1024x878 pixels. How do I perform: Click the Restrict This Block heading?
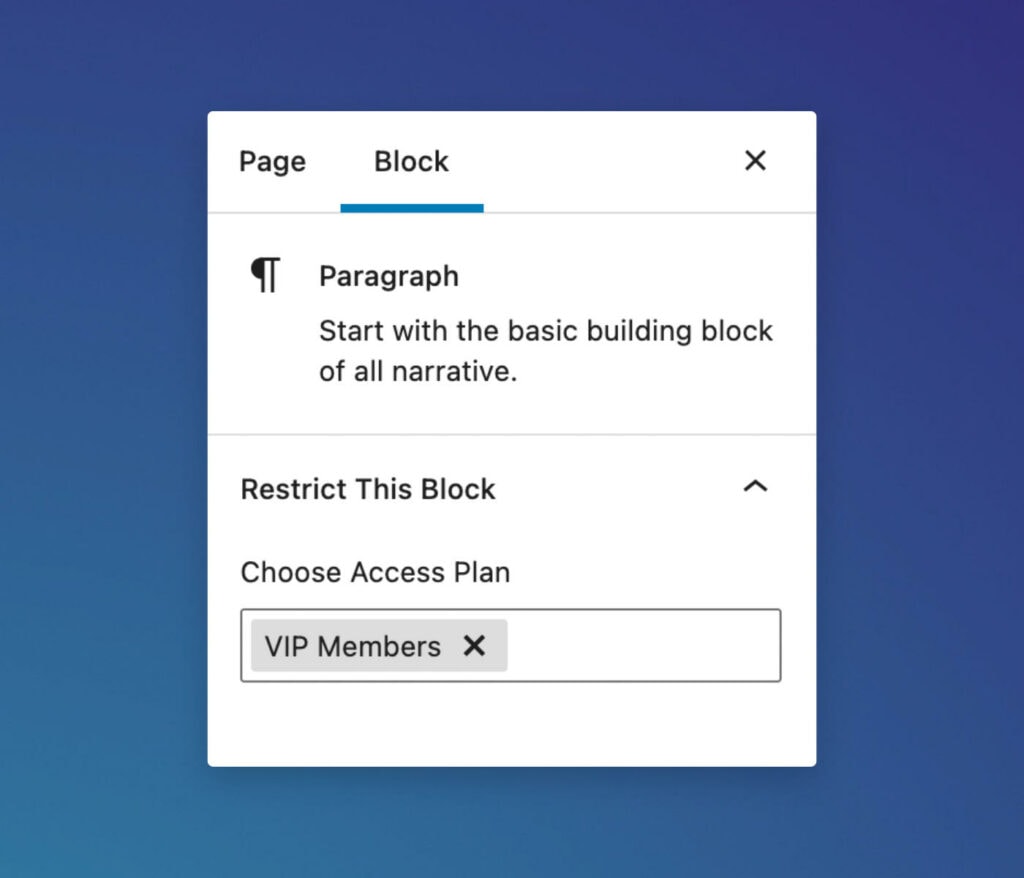pos(367,489)
